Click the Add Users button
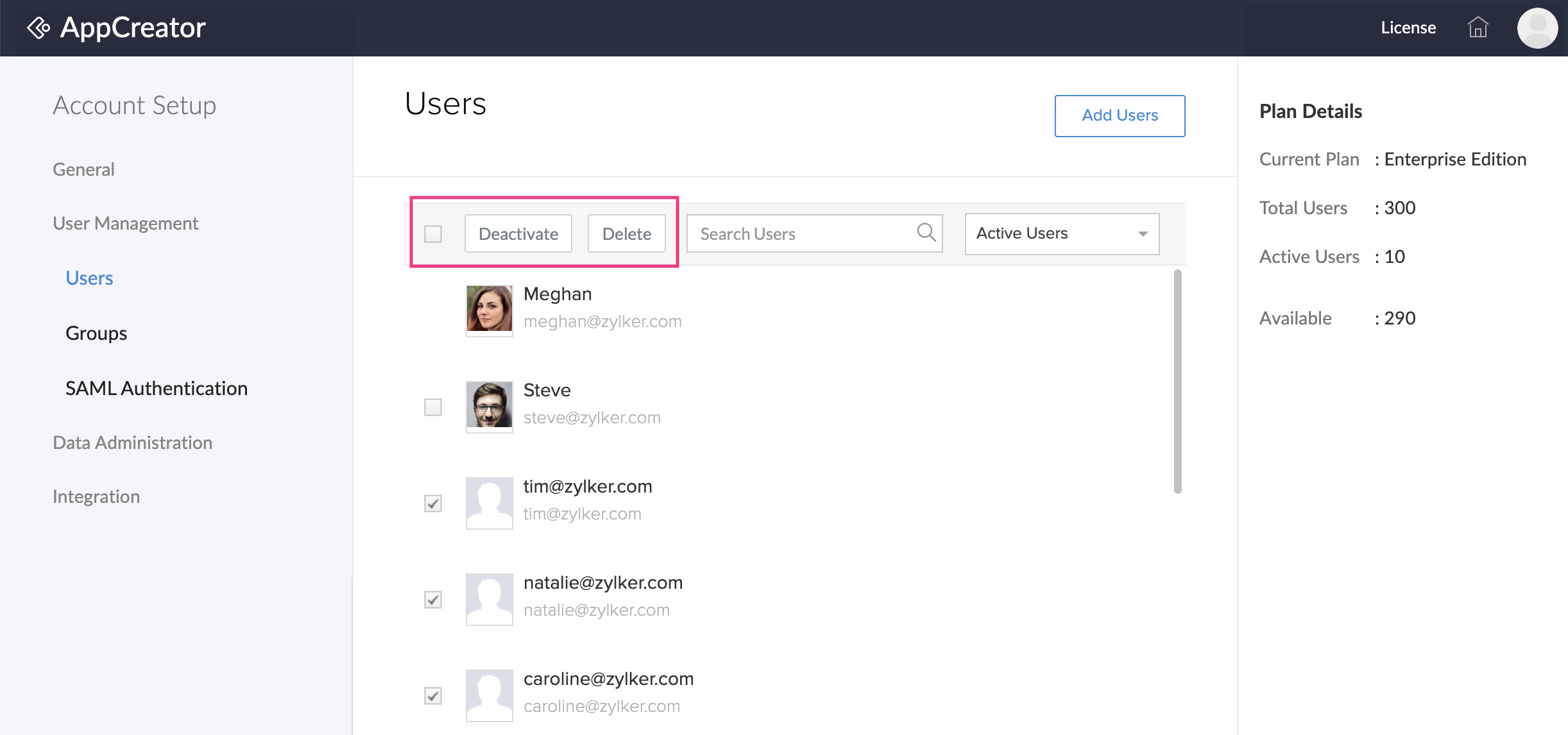This screenshot has height=735, width=1568. (1120, 115)
